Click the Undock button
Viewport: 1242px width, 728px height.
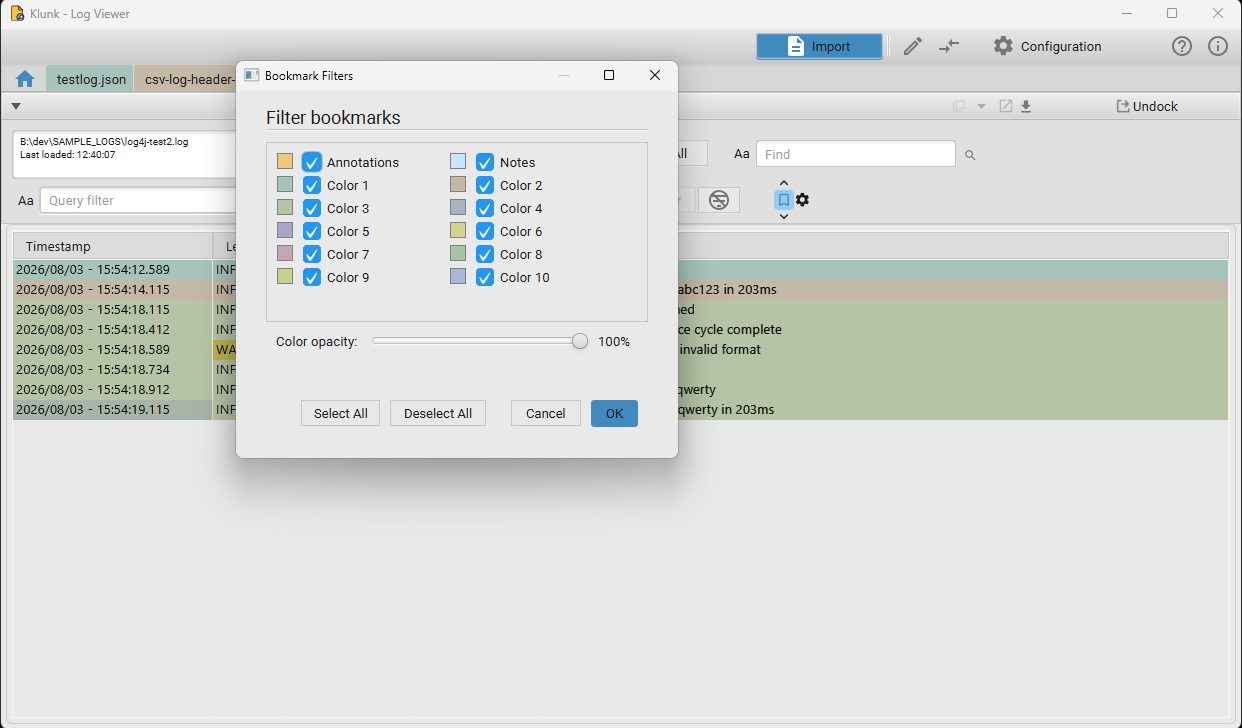tap(1147, 106)
